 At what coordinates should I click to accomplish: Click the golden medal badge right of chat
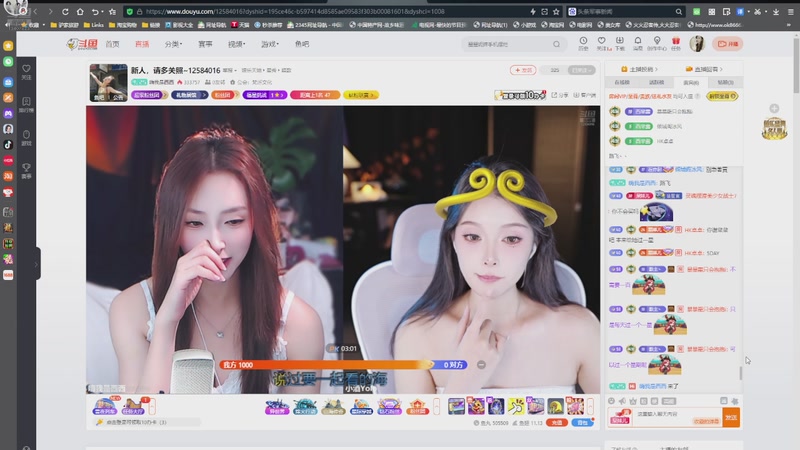pyautogui.click(x=774, y=129)
